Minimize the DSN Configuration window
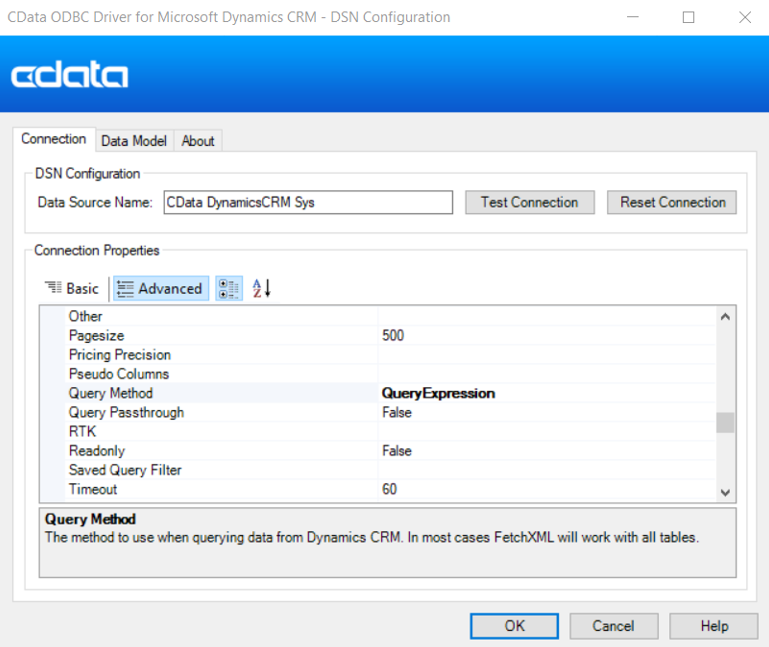This screenshot has height=647, width=769. (633, 17)
